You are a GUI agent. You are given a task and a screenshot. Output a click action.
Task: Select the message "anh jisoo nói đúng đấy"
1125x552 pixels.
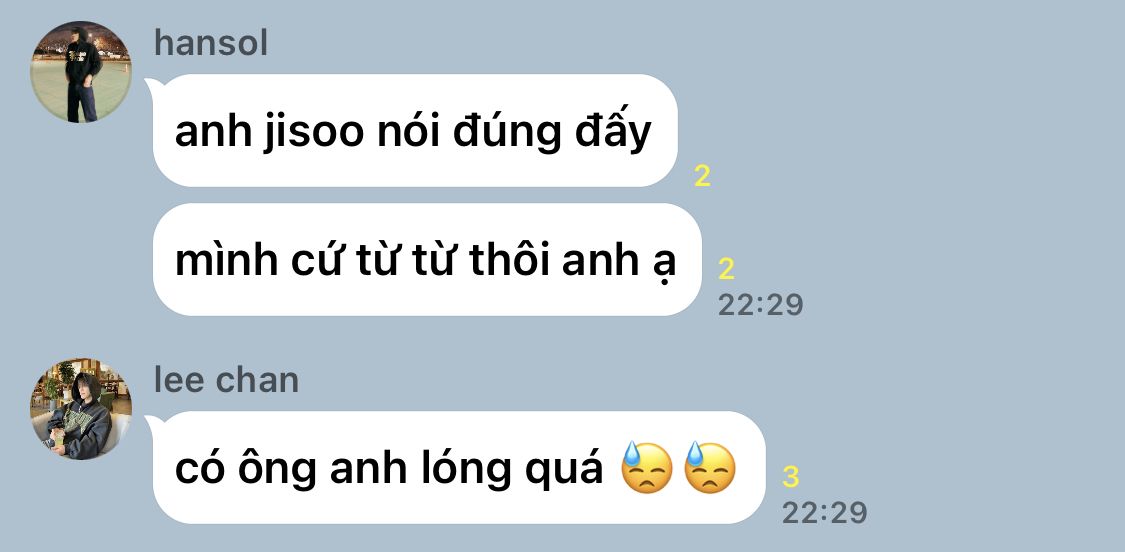click(x=415, y=131)
